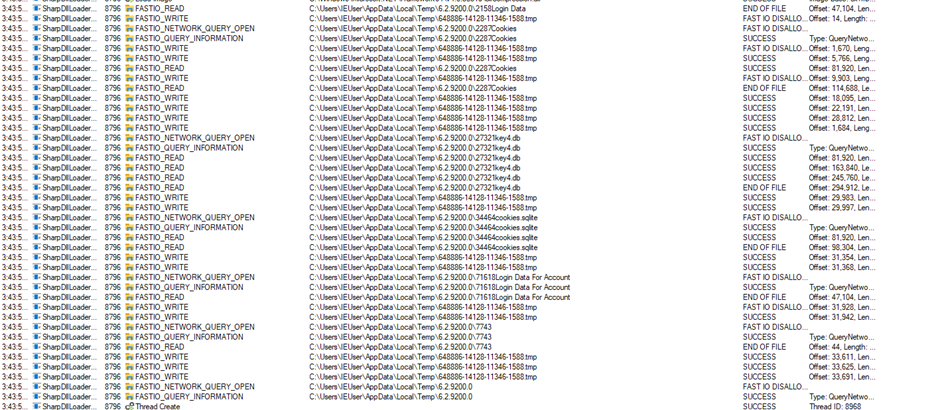Click the Thread Create event icon
This screenshot has width=940, height=410.
pos(129,406)
